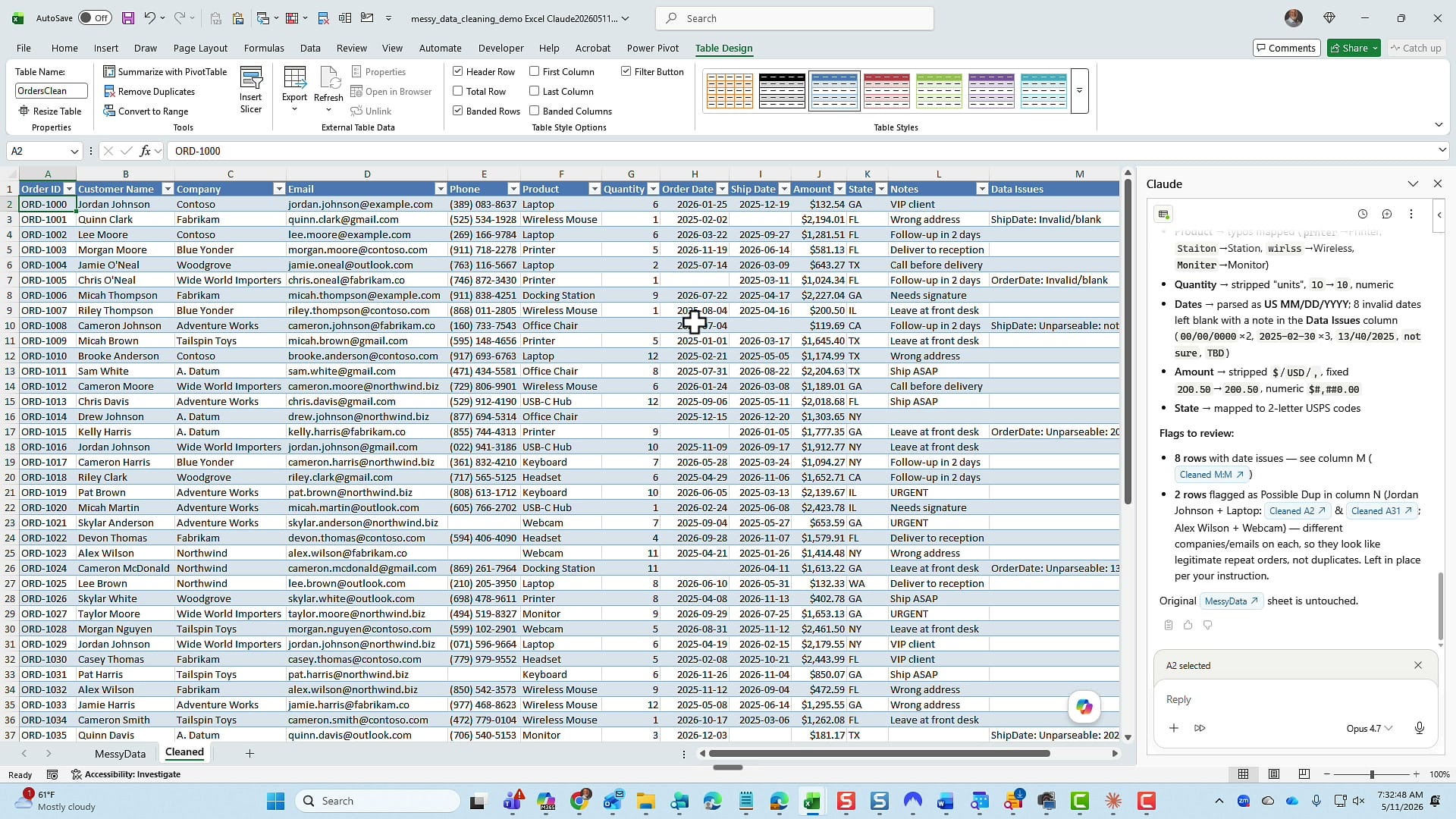
Task: Click the Windows Start button
Action: tap(276, 801)
